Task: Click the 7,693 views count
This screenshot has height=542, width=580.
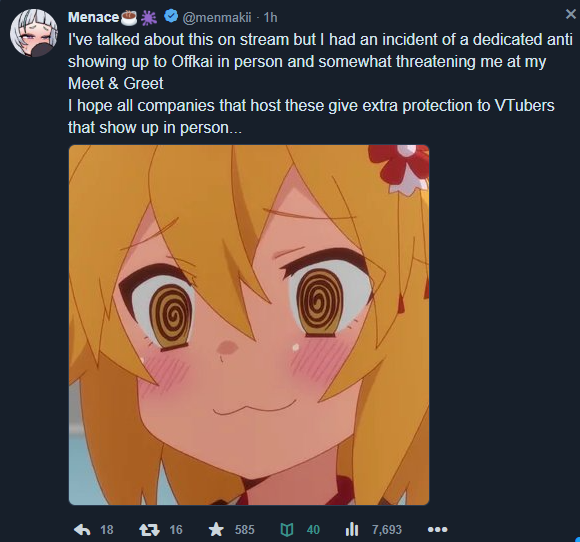Action: [387, 530]
